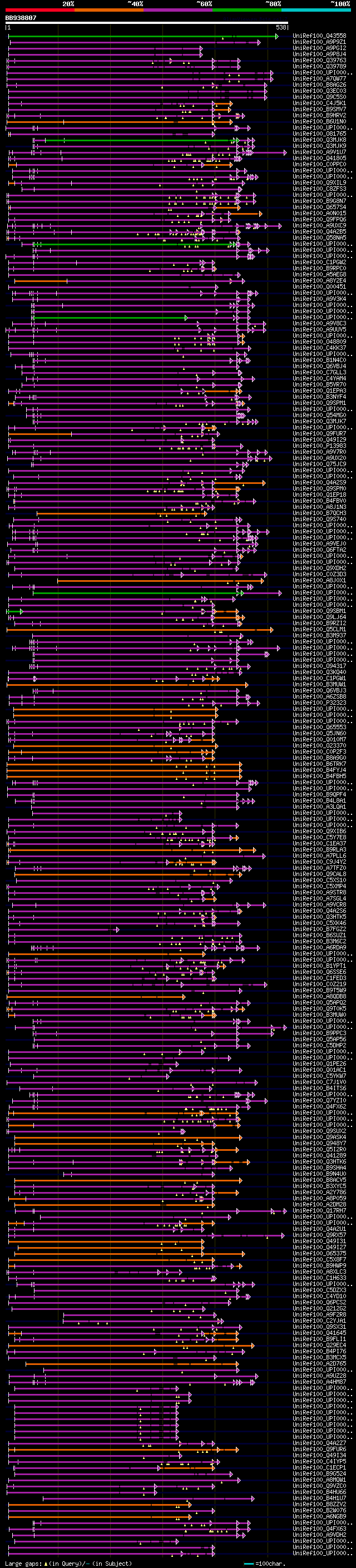Open the UniRef100_C4YD10 hit
Viewport: 356px width, 1568px height.
click(319, 1297)
